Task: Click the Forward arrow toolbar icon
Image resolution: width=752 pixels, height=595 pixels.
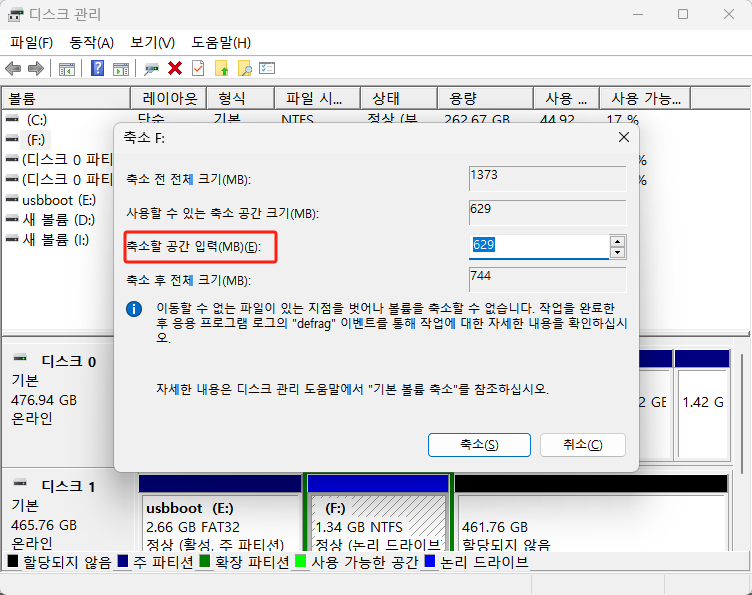Action: [x=36, y=69]
